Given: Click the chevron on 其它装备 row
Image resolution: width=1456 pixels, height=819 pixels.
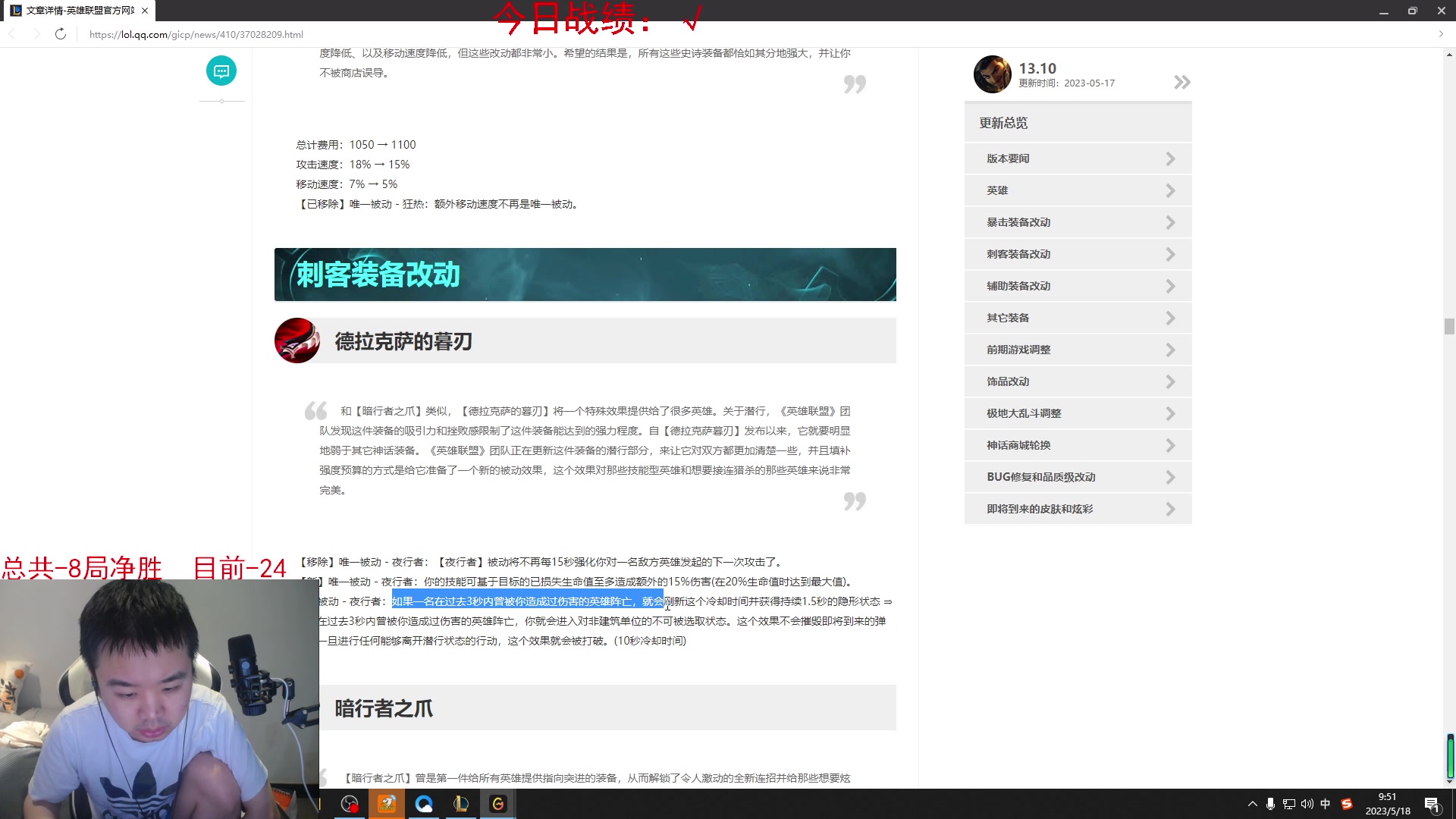Looking at the screenshot, I should pyautogui.click(x=1170, y=318).
